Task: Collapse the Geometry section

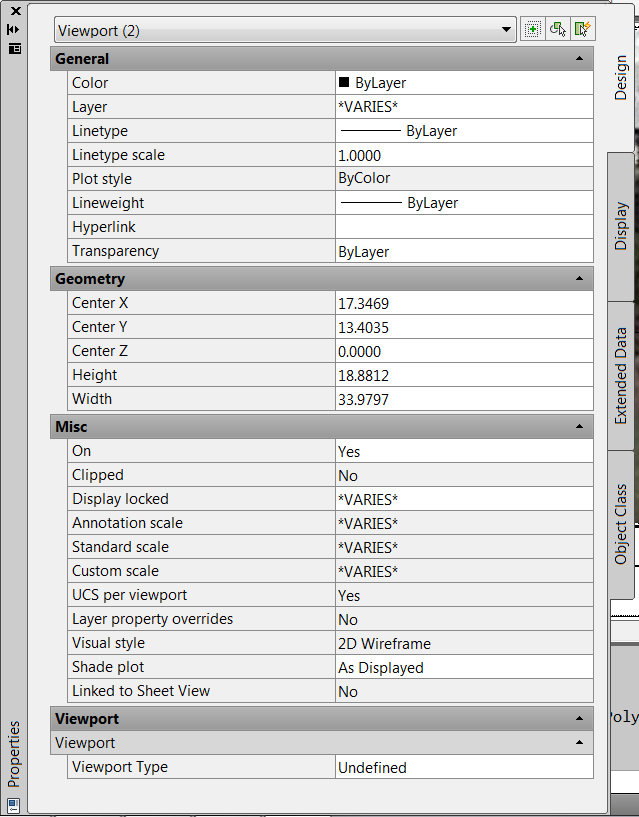Action: 578,278
